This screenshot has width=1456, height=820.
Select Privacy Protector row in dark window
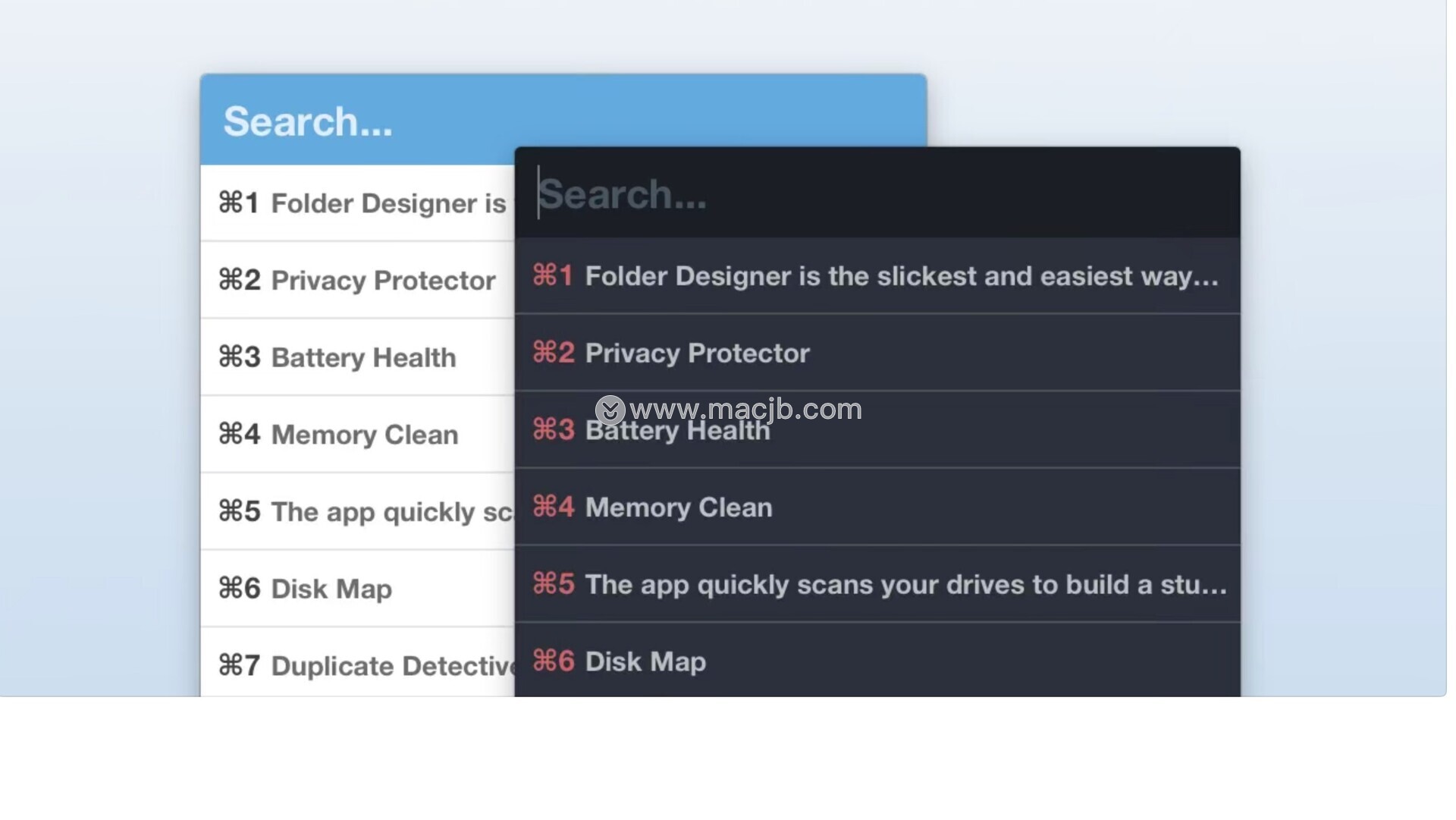877,353
